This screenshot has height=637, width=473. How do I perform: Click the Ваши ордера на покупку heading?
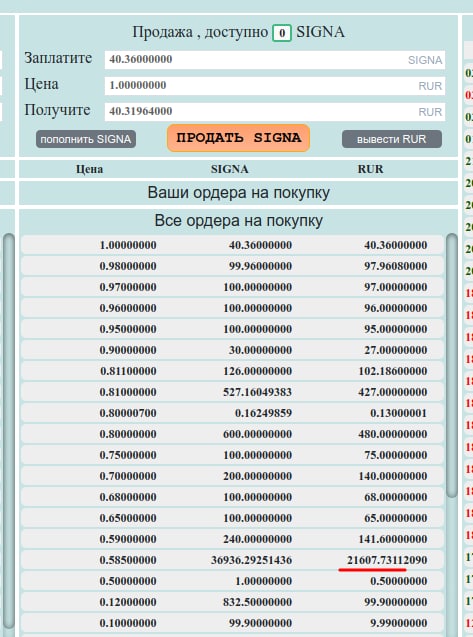[x=239, y=193]
